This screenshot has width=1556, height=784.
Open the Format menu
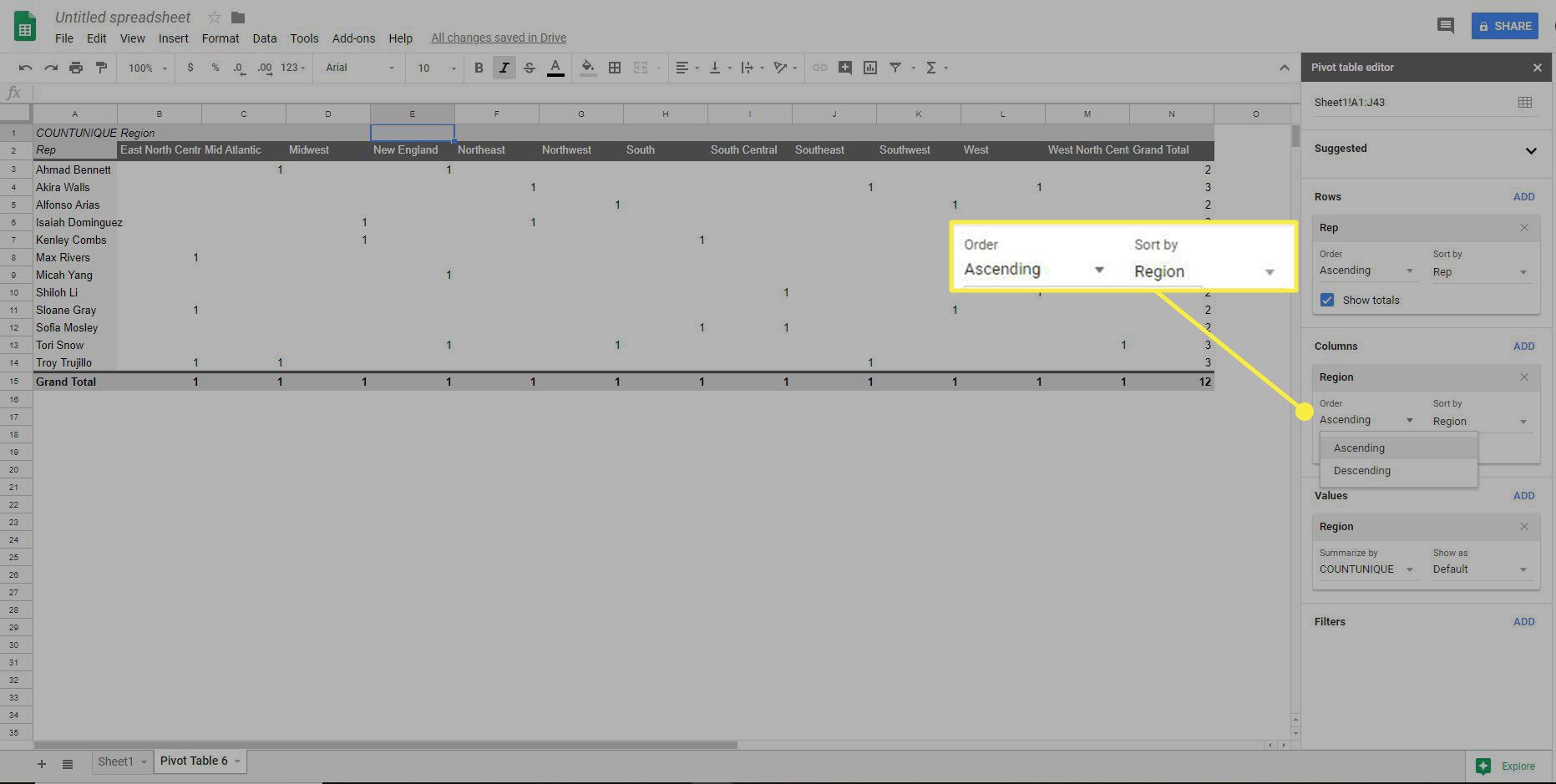point(220,38)
